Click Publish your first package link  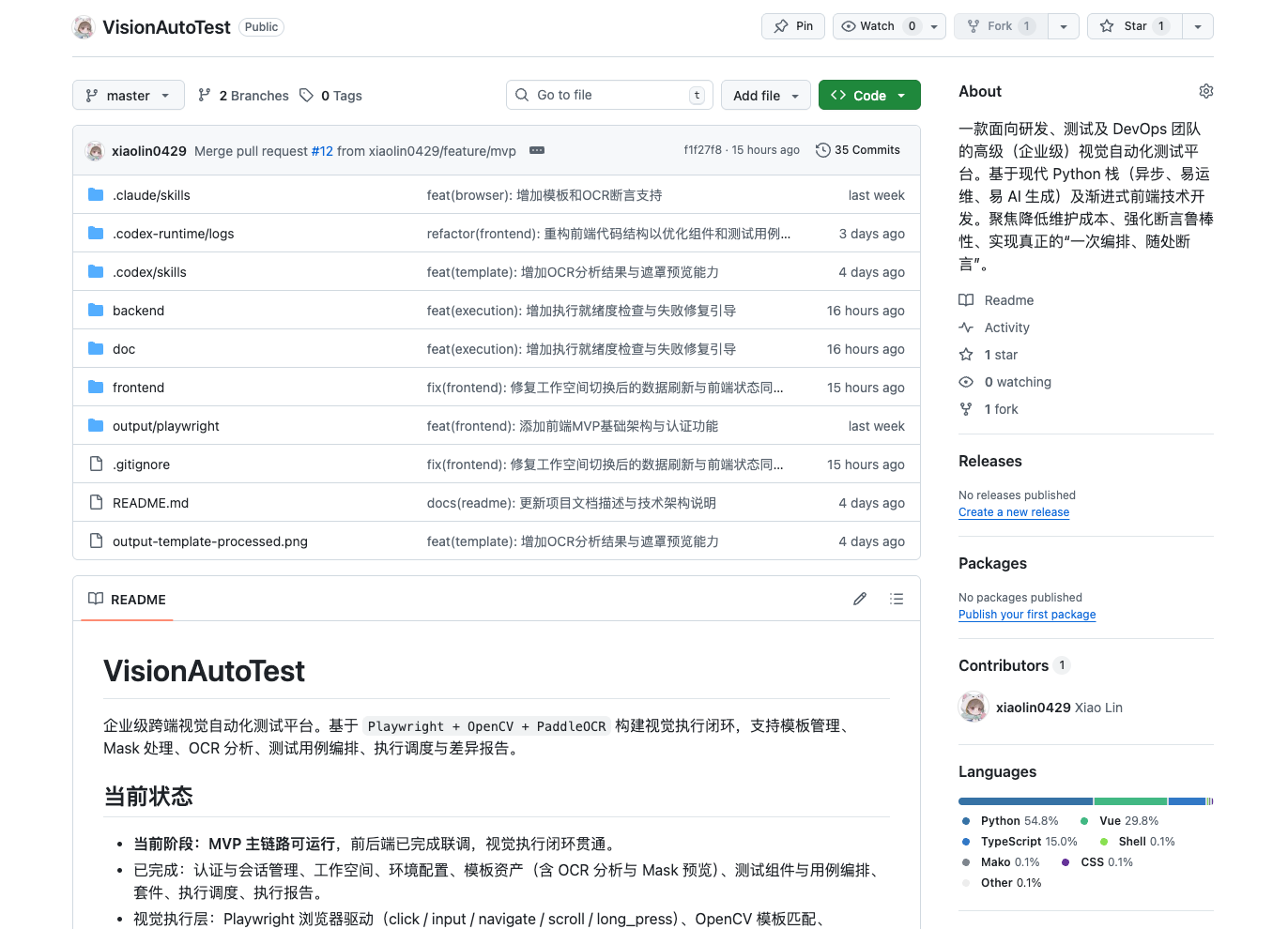pos(1026,615)
